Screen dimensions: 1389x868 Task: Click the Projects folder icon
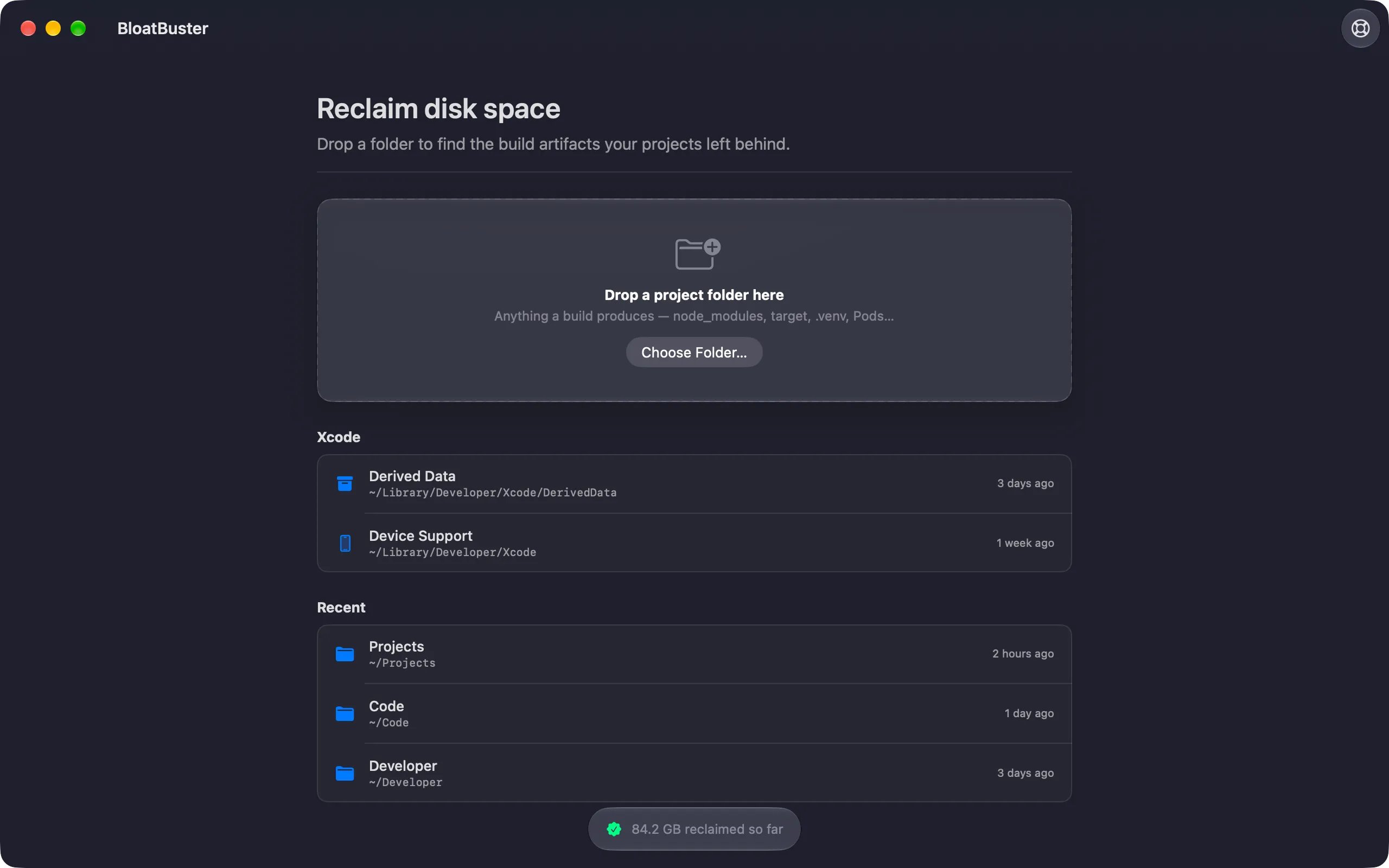click(x=345, y=654)
